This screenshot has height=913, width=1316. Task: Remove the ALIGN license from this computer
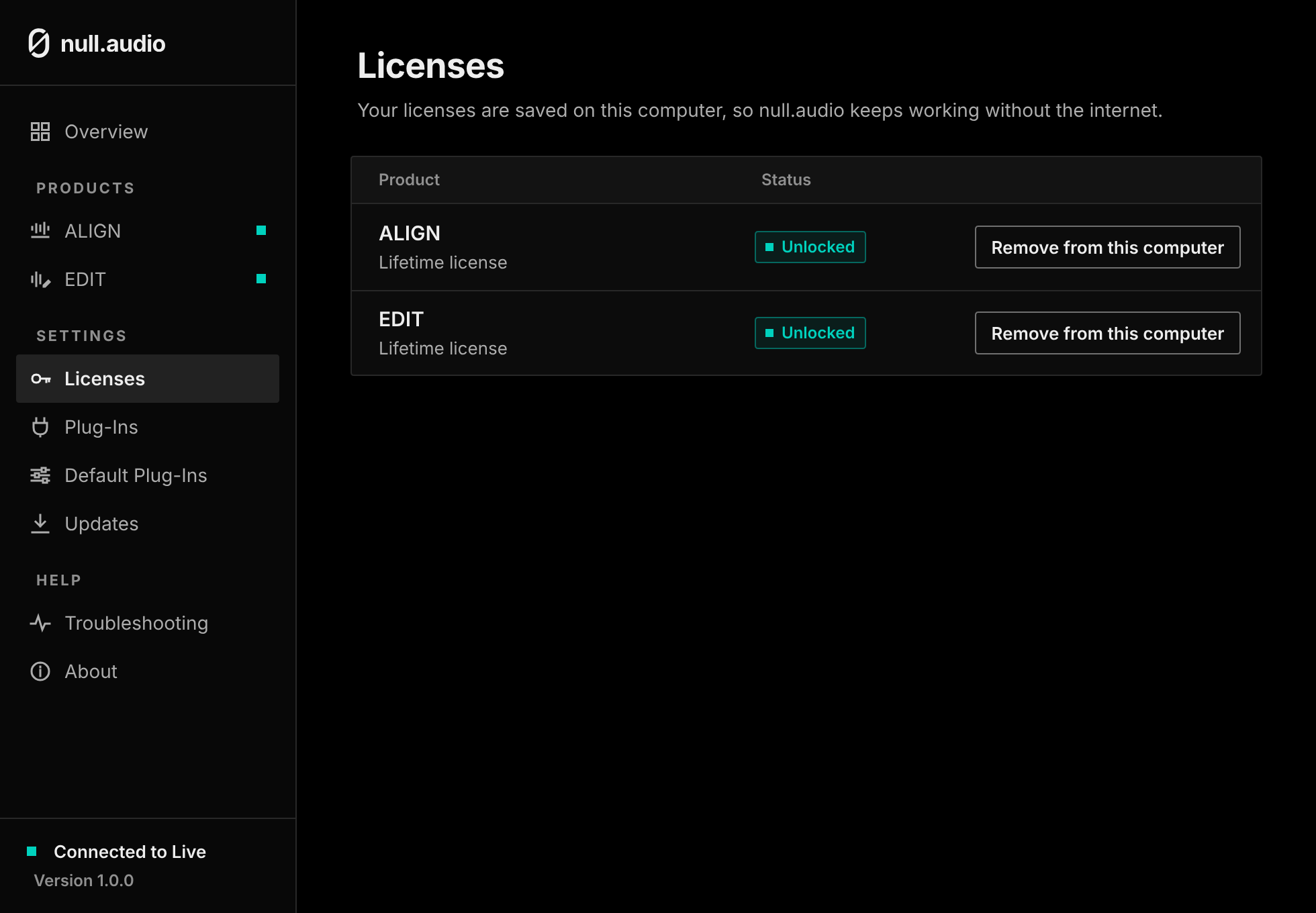tap(1107, 247)
